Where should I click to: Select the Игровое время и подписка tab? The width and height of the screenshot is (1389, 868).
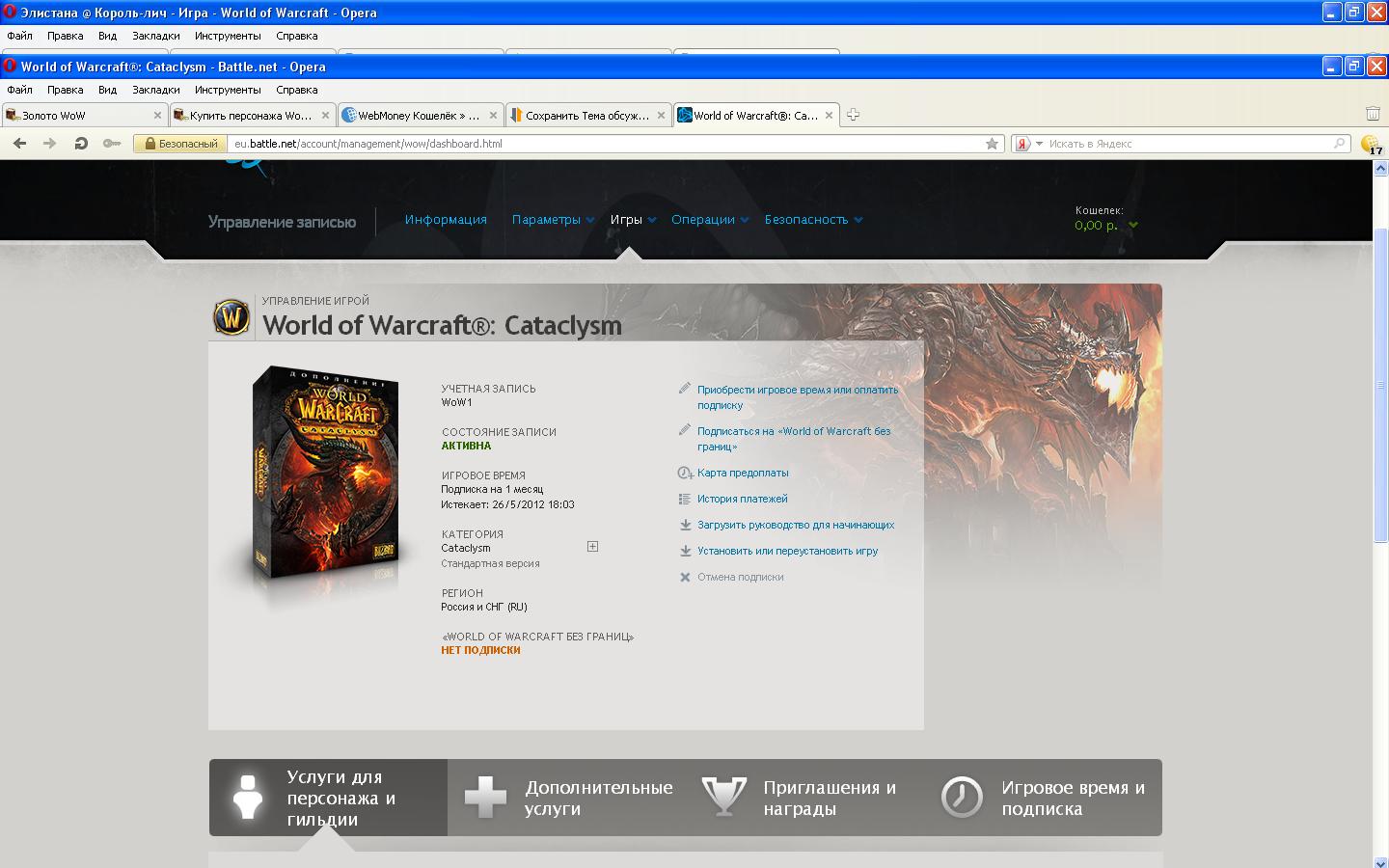[x=1044, y=798]
